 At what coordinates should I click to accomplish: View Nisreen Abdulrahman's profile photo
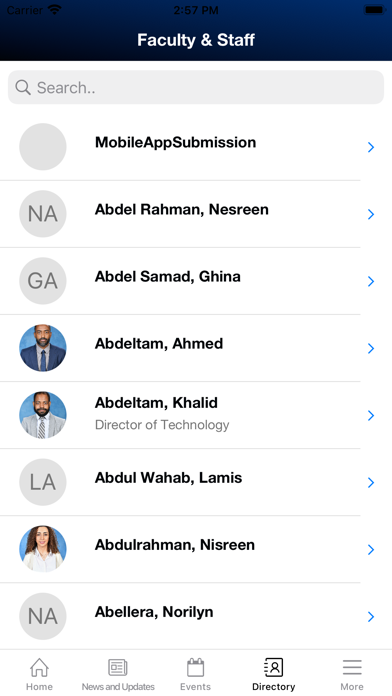[x=43, y=549]
